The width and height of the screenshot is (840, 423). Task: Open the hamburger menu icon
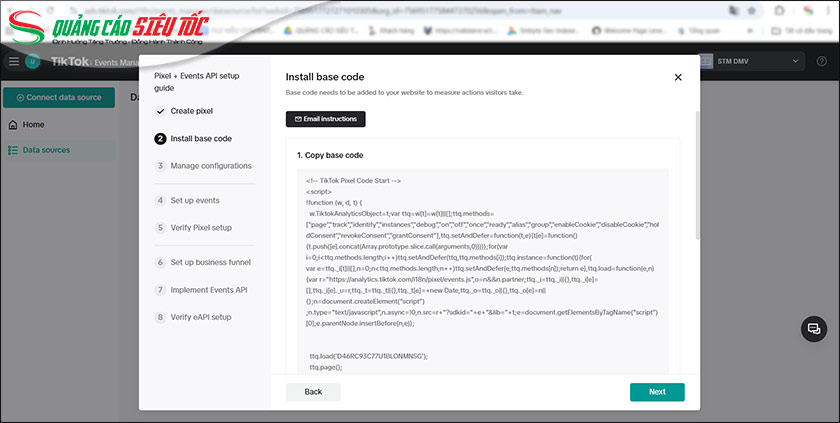(14, 62)
